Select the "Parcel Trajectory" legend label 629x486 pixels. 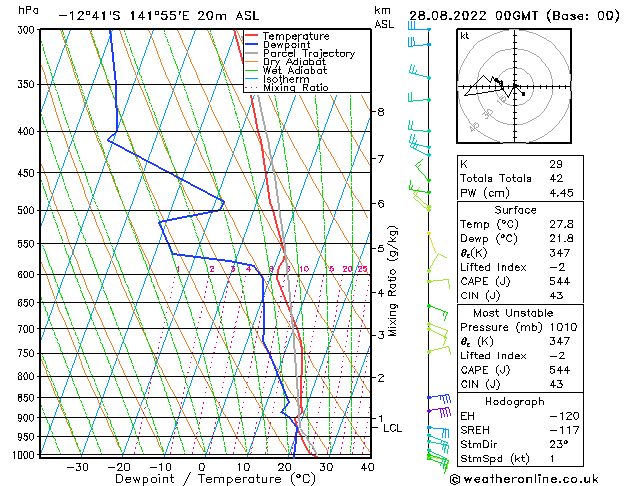(309, 53)
